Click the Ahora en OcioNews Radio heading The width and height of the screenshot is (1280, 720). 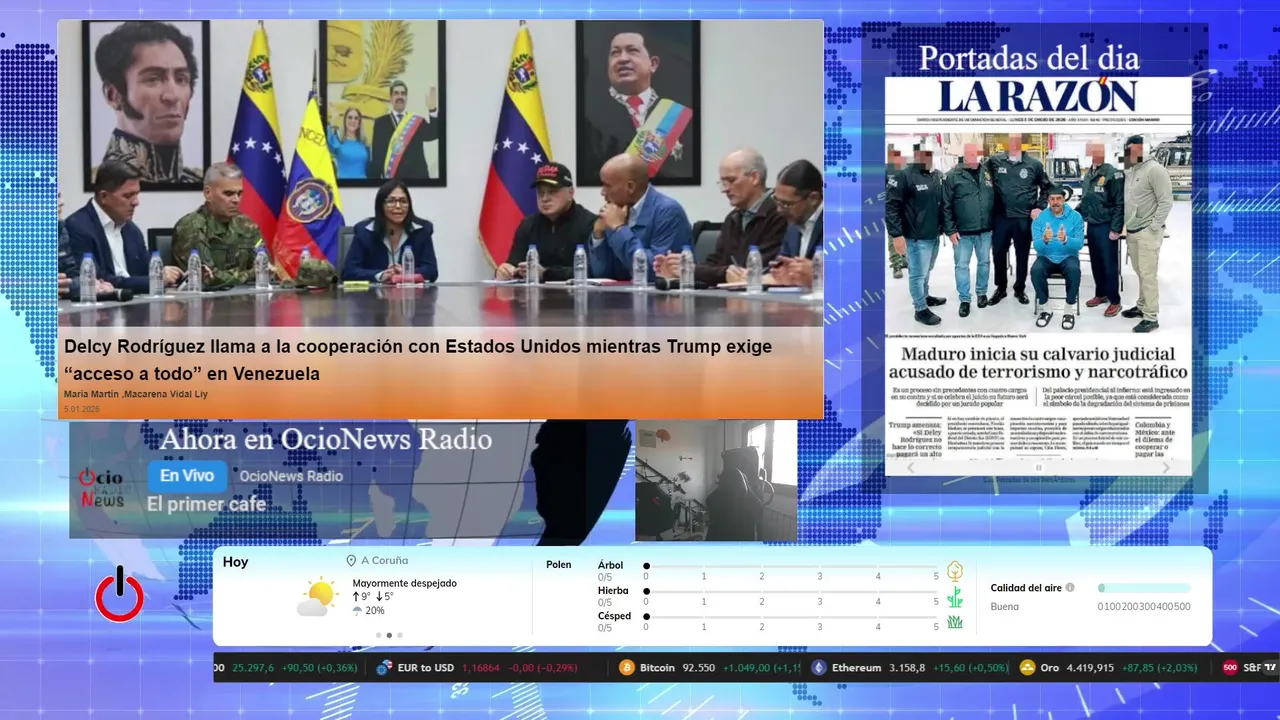[x=326, y=439]
